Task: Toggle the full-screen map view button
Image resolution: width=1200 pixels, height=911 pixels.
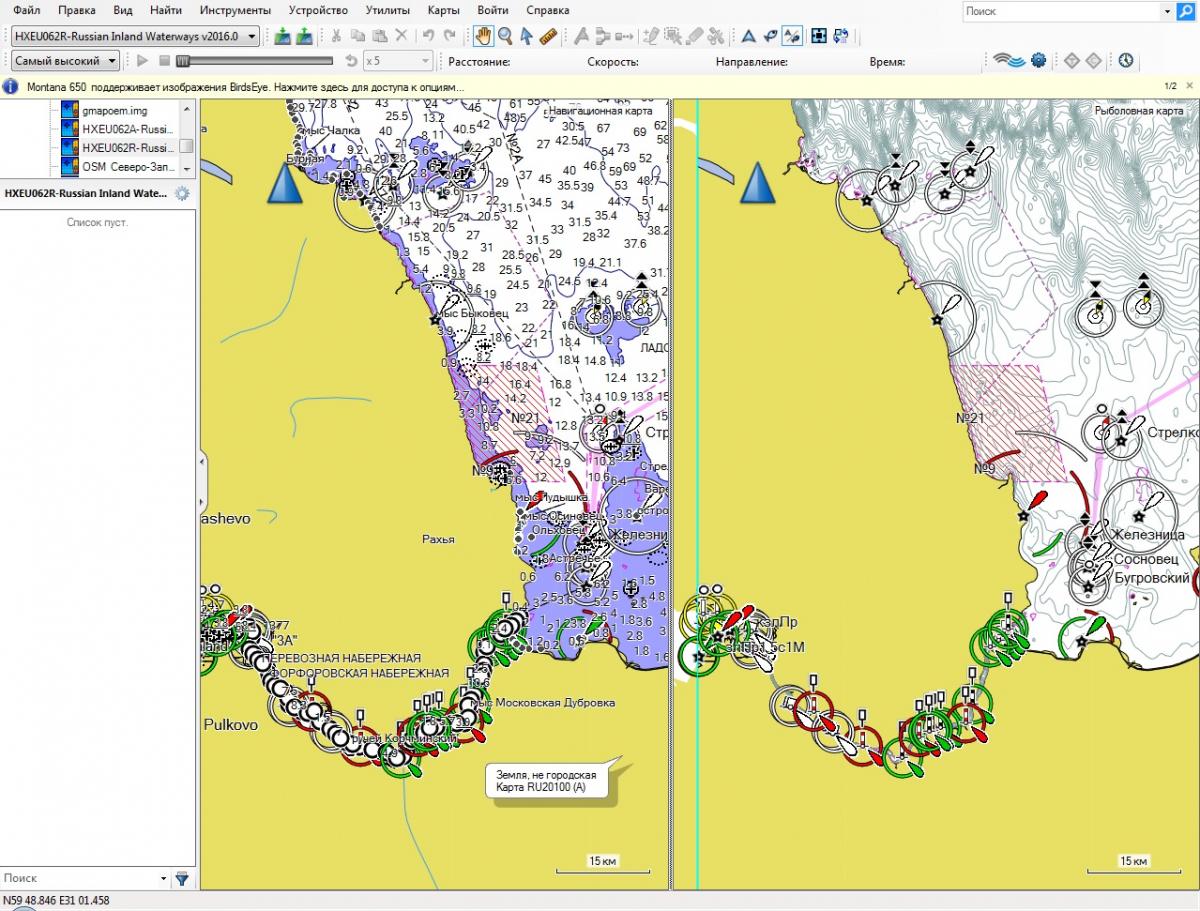Action: pos(819,36)
